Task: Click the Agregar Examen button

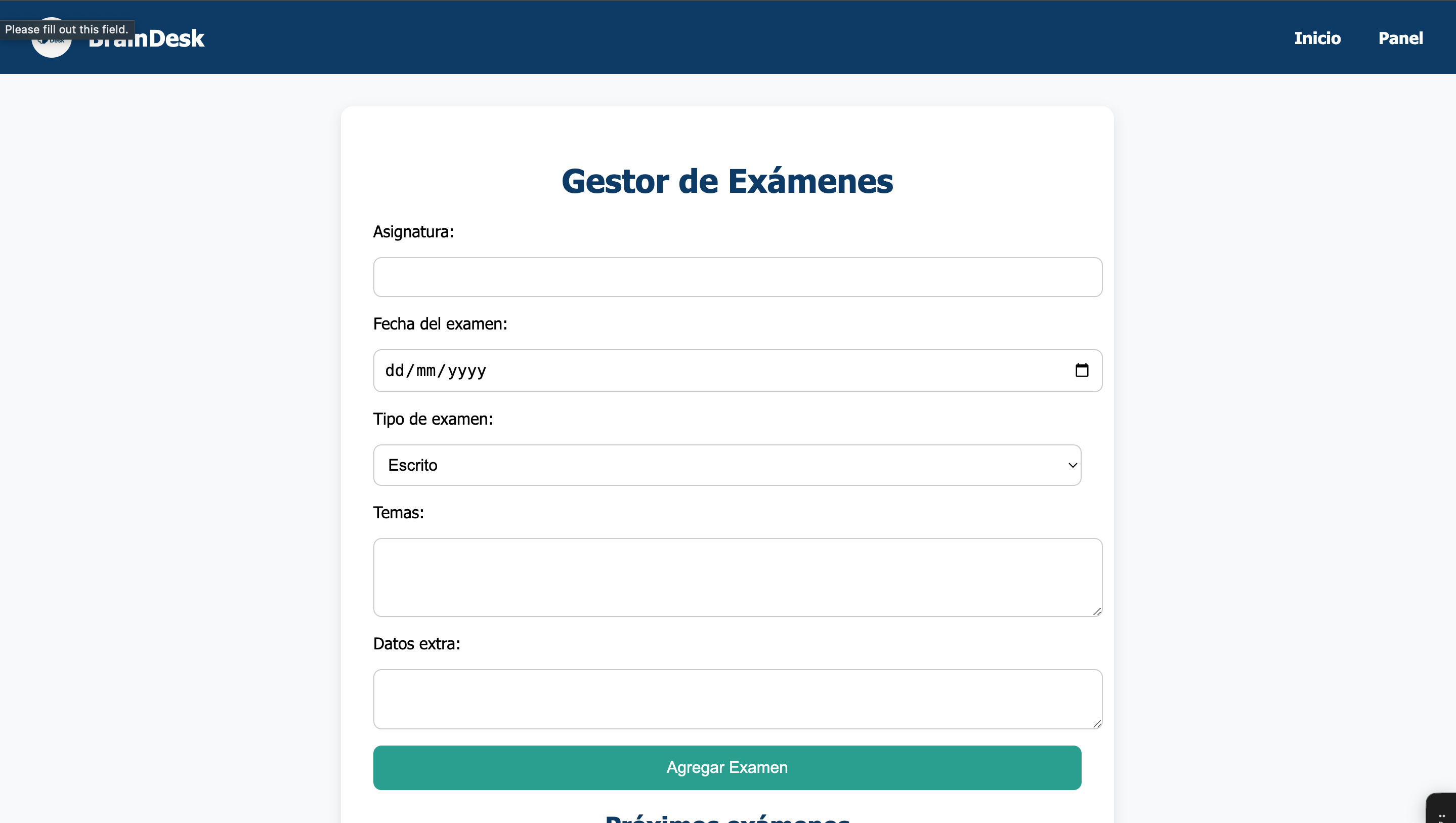Action: pos(727,767)
